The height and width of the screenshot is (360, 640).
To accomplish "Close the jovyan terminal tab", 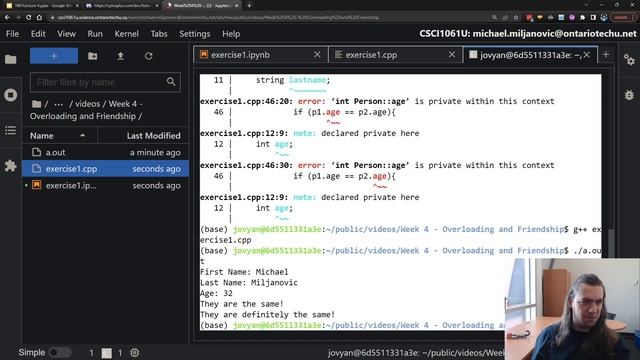I will point(587,54).
